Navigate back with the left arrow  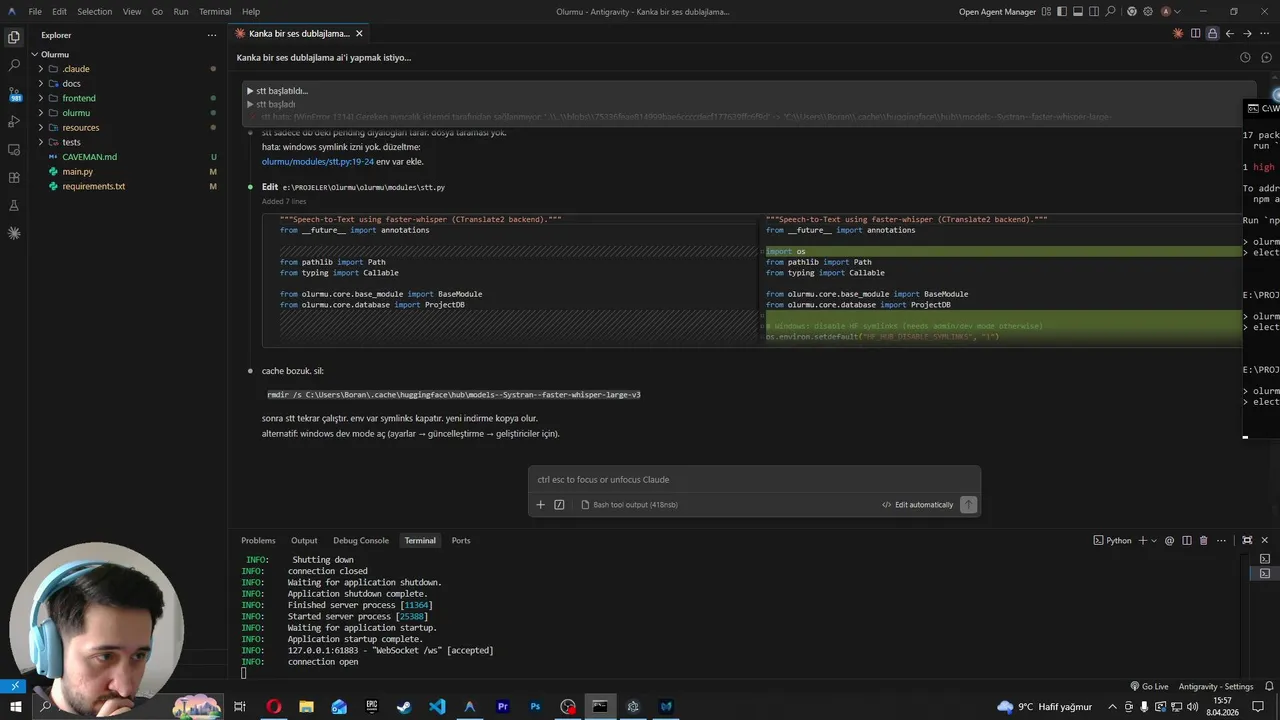click(x=1229, y=33)
